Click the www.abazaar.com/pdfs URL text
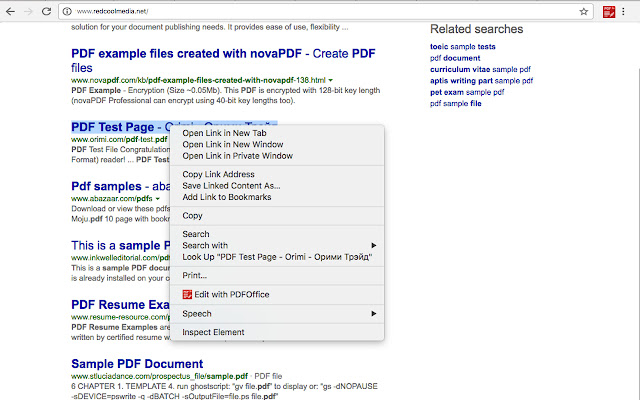Image resolution: width=640 pixels, height=400 pixels. tap(111, 199)
